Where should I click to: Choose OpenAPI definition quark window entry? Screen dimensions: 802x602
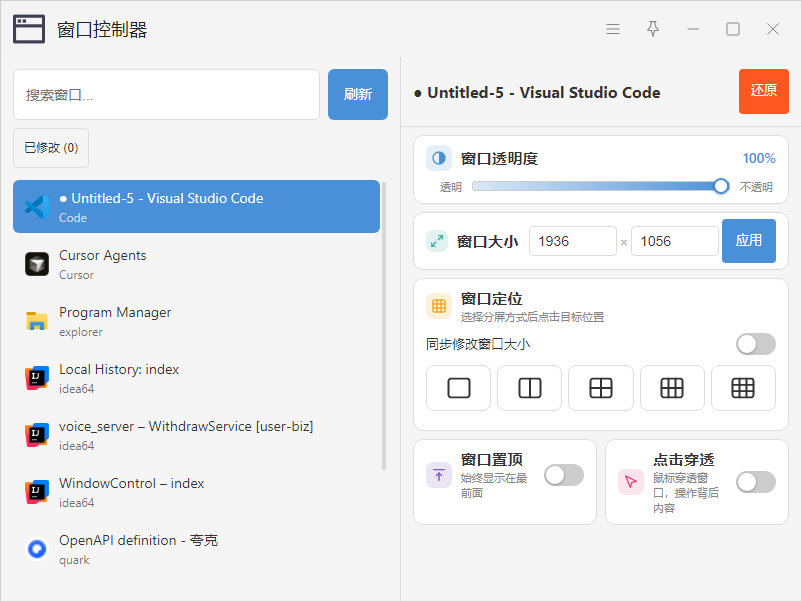point(196,549)
